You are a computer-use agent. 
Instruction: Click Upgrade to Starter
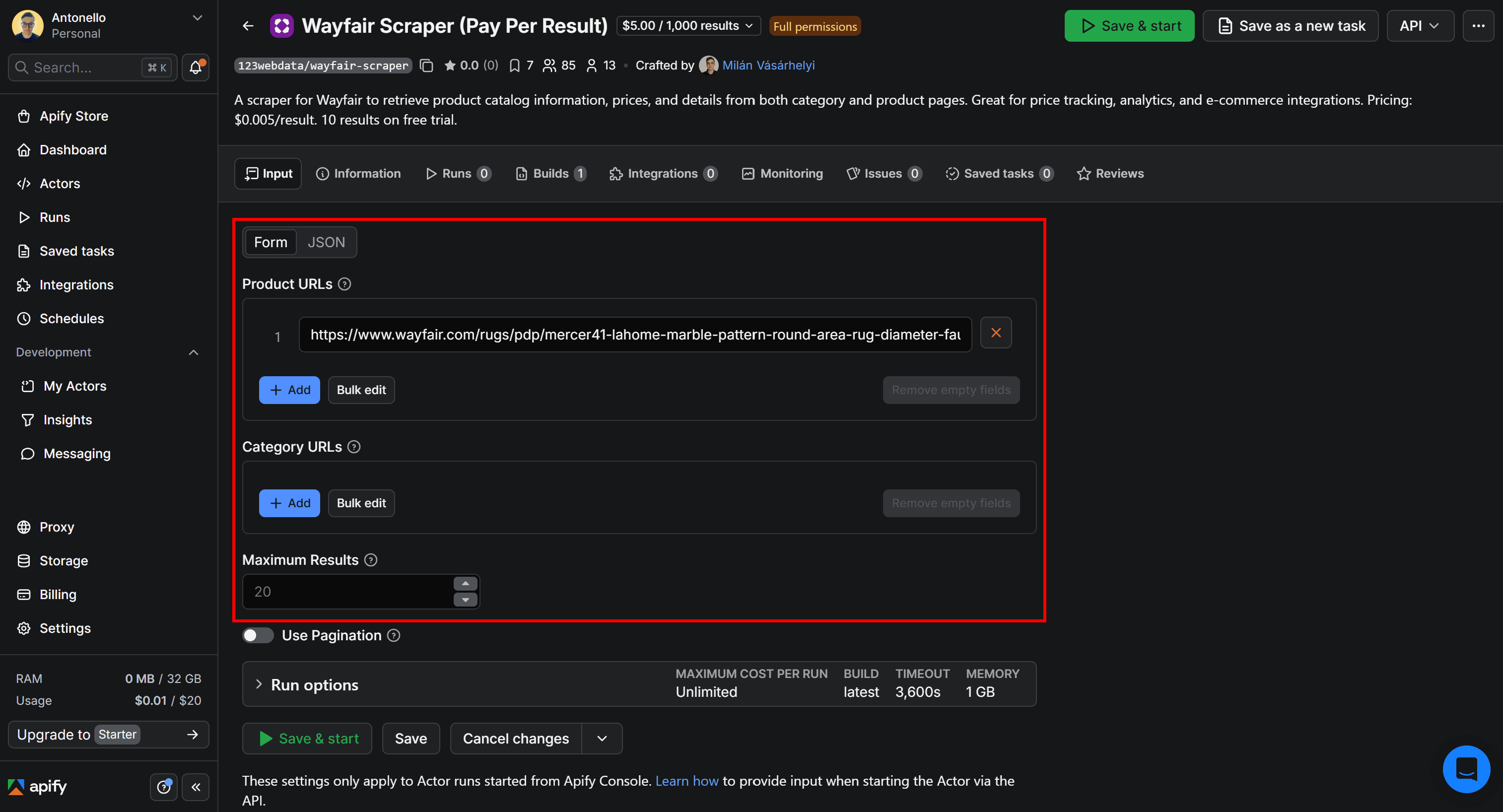109,735
